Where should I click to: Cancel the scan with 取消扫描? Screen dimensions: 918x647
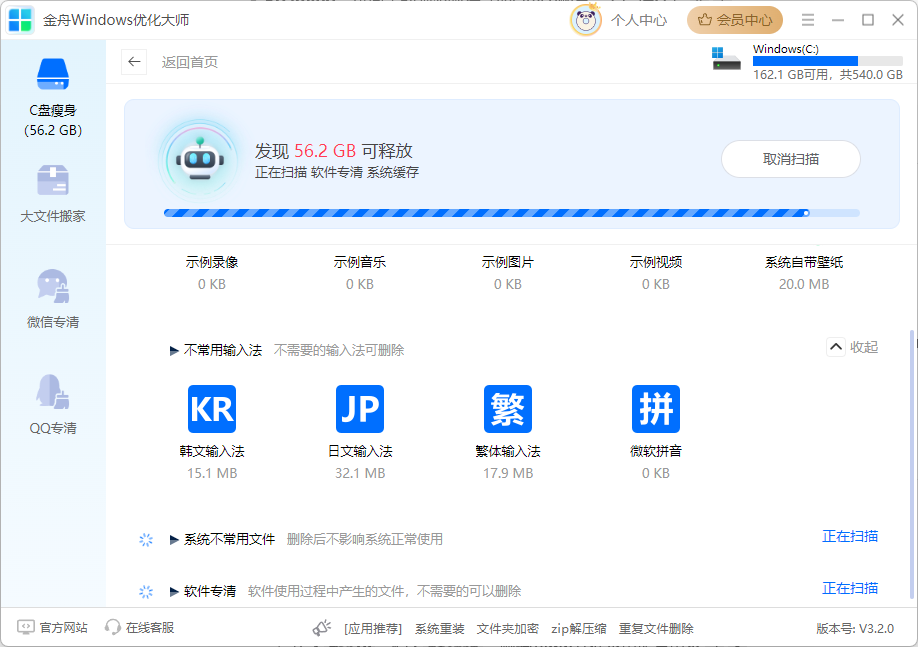790,159
